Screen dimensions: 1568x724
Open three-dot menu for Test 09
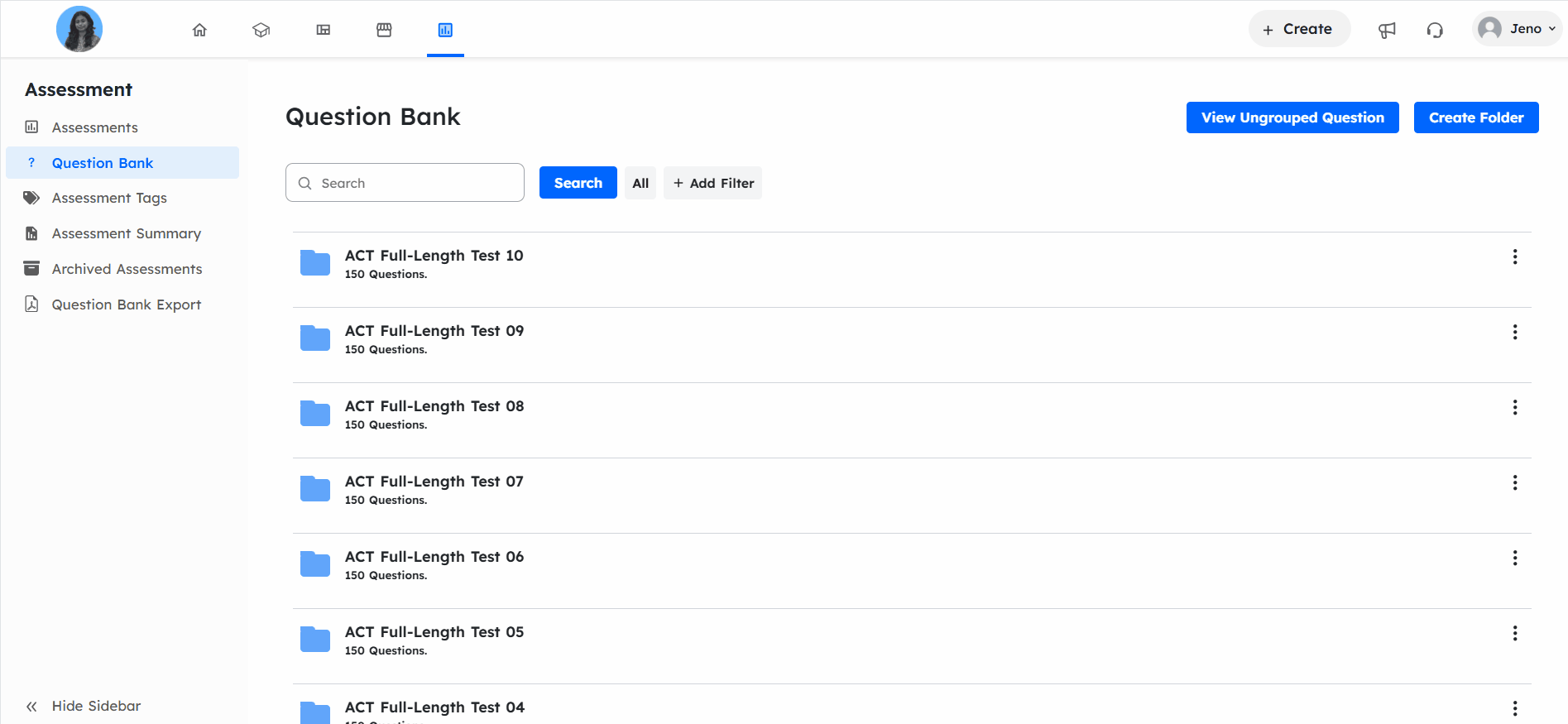pyautogui.click(x=1515, y=332)
